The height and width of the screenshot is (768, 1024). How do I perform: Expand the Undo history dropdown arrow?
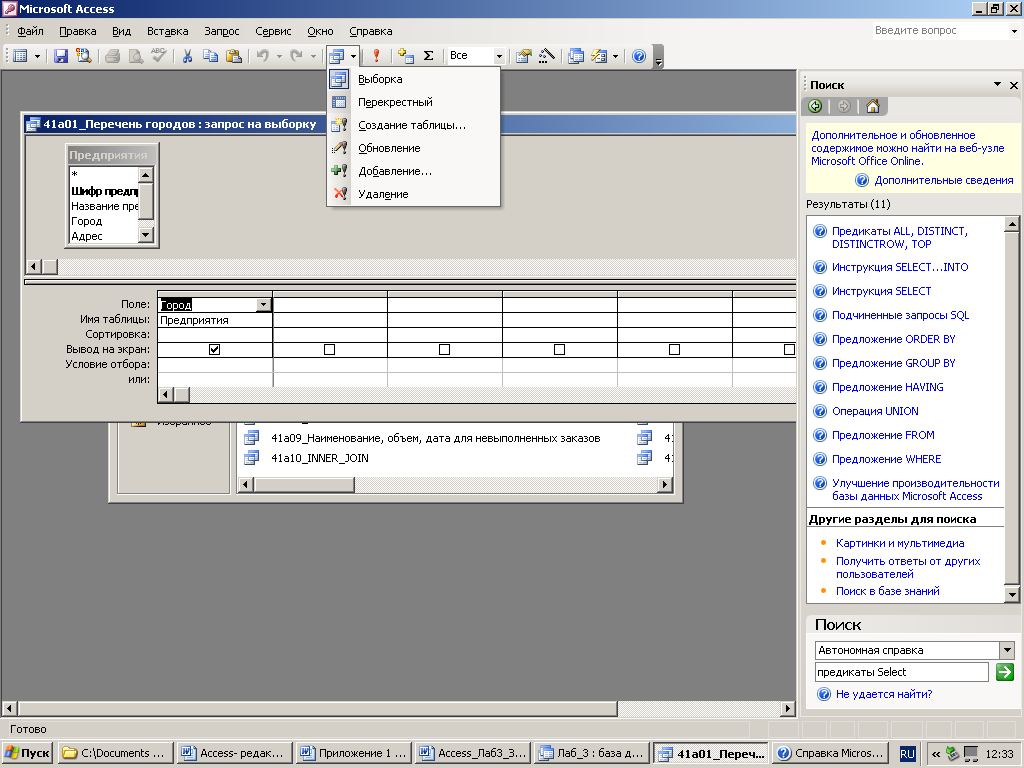(279, 56)
